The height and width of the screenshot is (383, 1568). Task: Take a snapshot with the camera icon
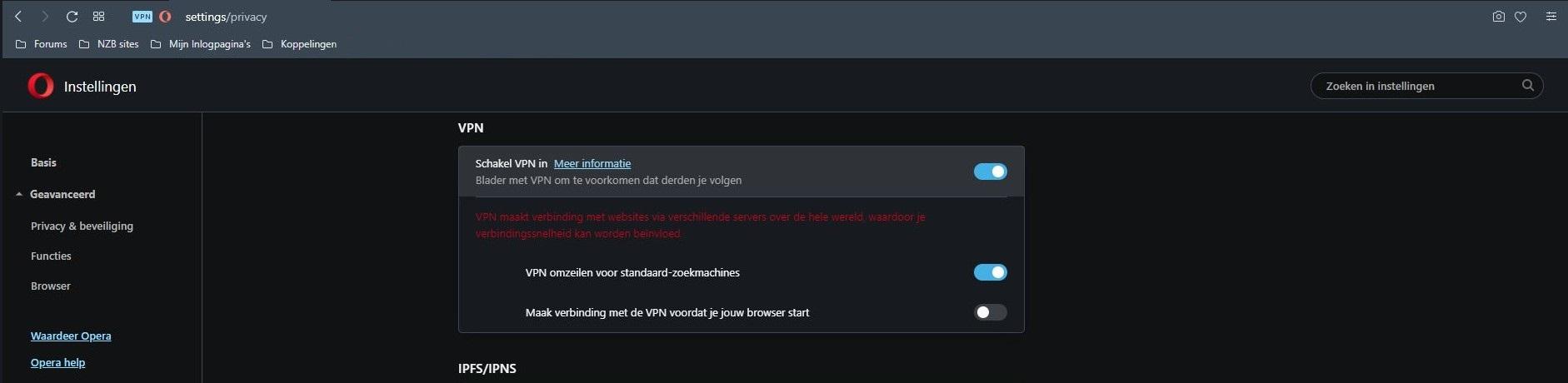pyautogui.click(x=1498, y=17)
